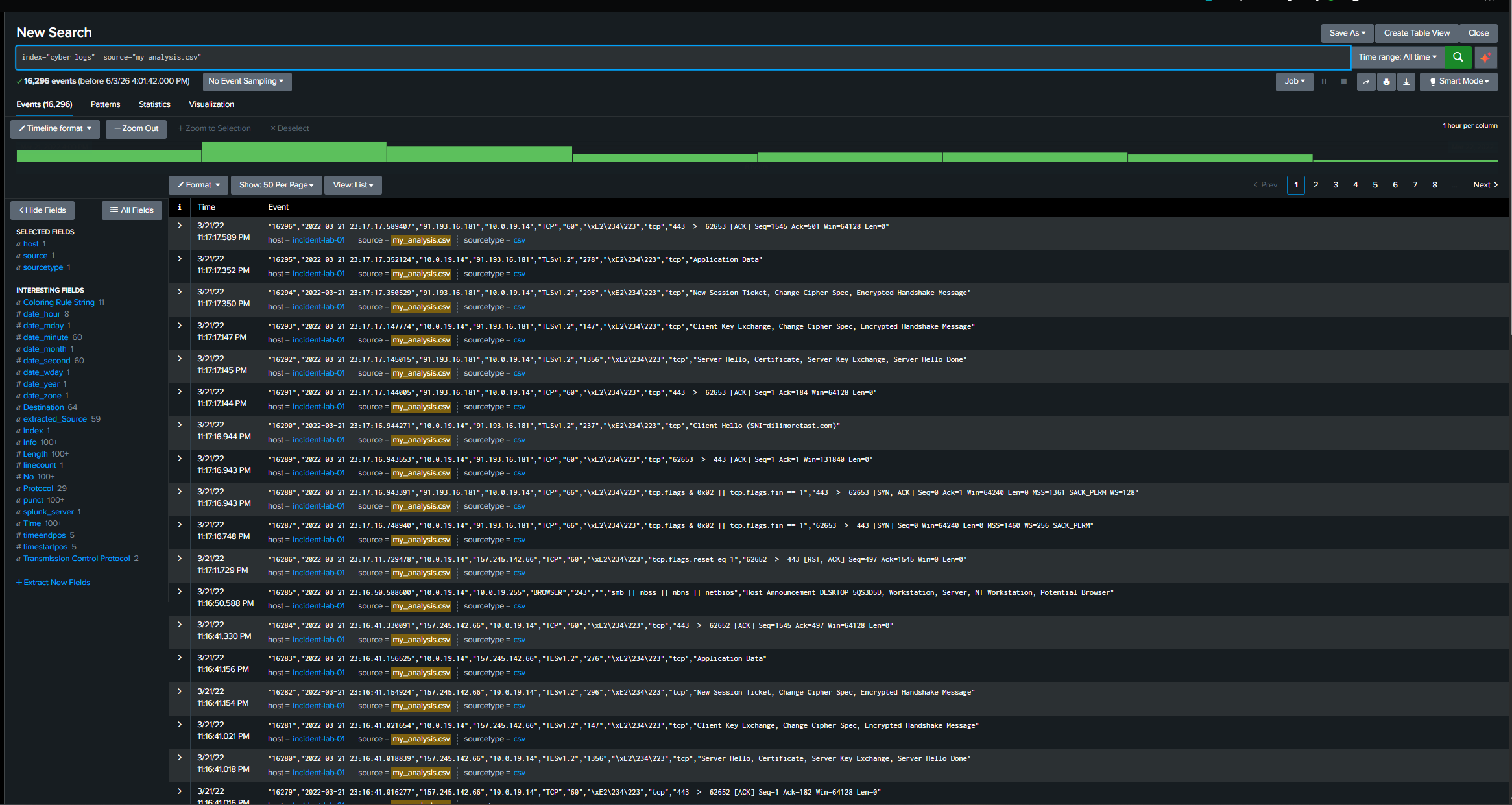Viewport: 1512px width, 805px height.
Task: Open the sourcetype selected field
Action: (43, 267)
